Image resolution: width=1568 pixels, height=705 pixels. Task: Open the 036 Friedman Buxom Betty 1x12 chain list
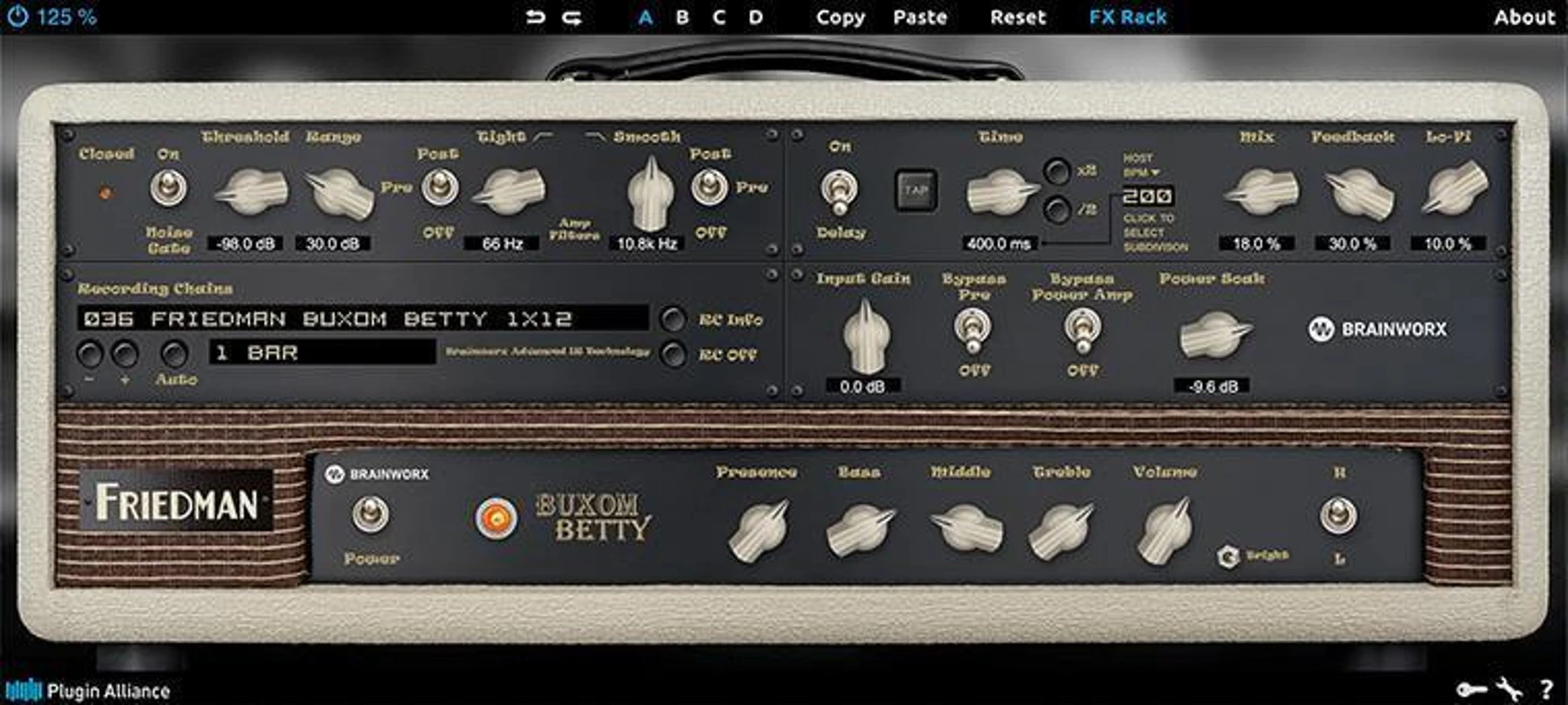coord(363,319)
